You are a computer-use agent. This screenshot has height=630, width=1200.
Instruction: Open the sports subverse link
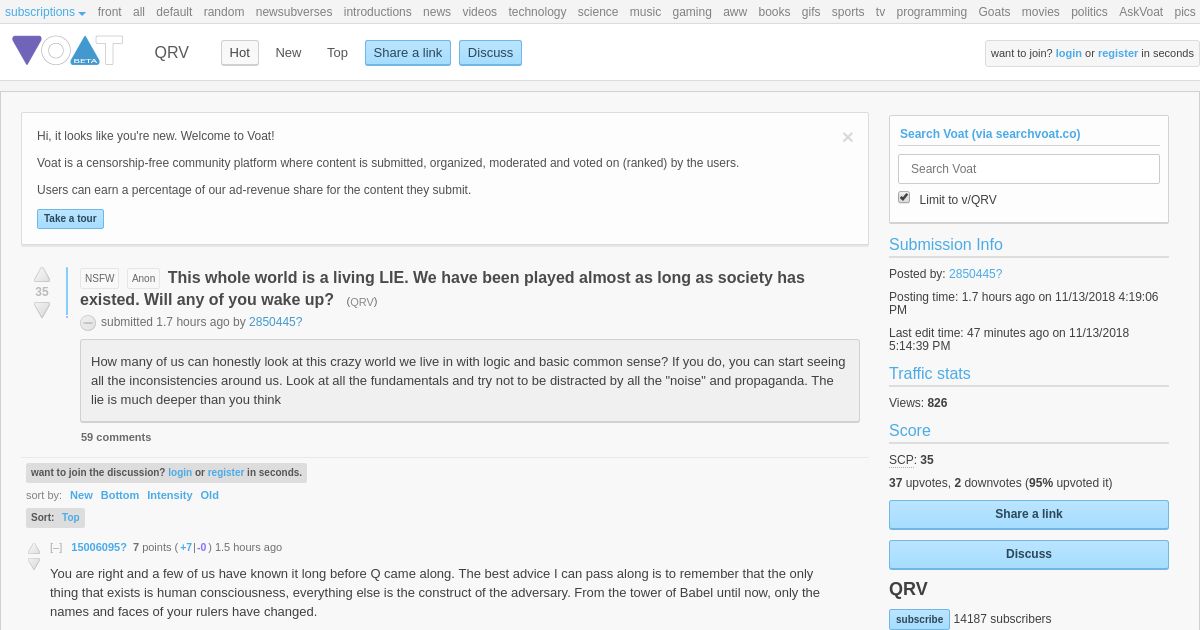(848, 12)
